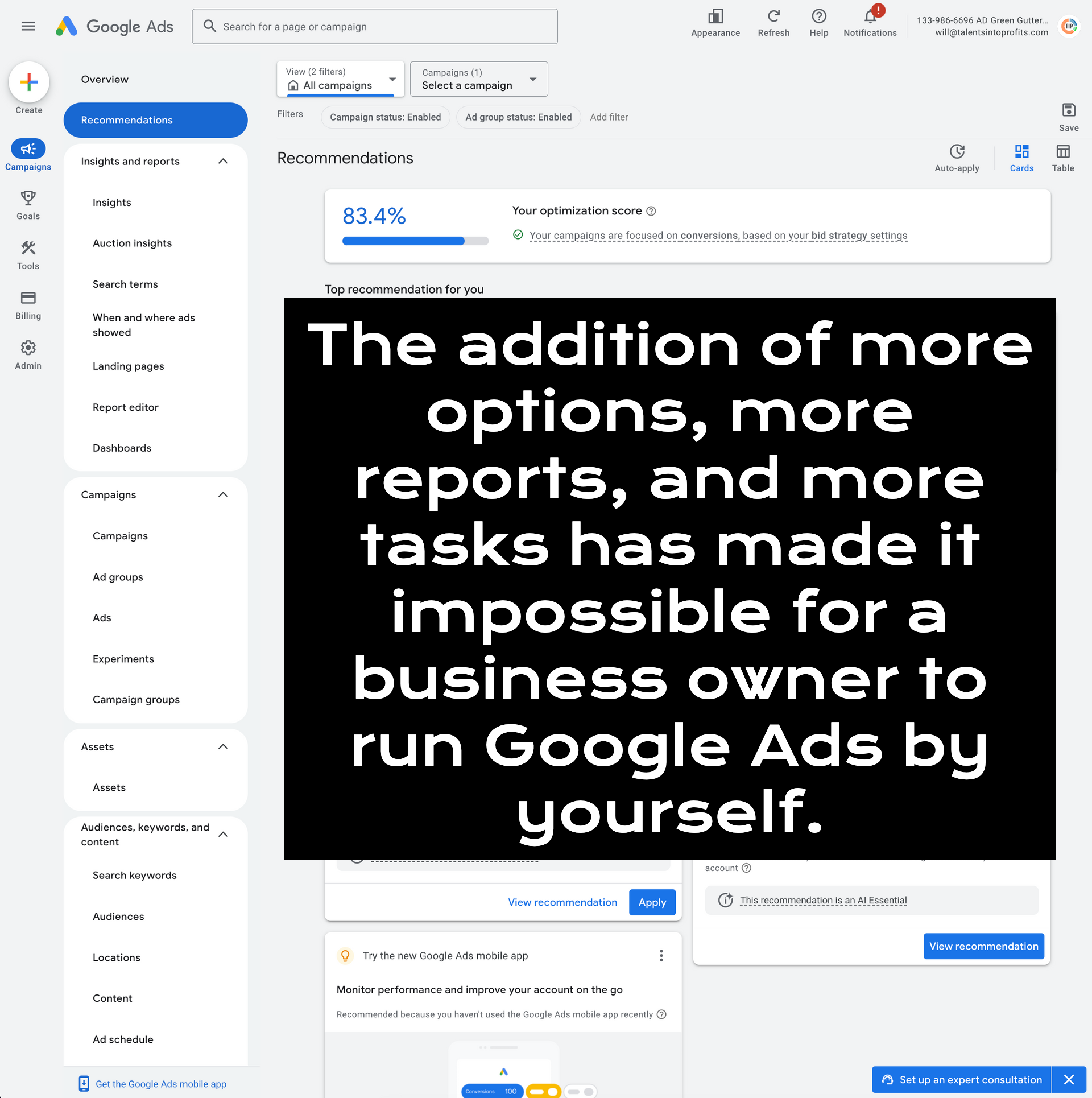Click Add filter
The image size is (1092, 1098).
(x=609, y=117)
